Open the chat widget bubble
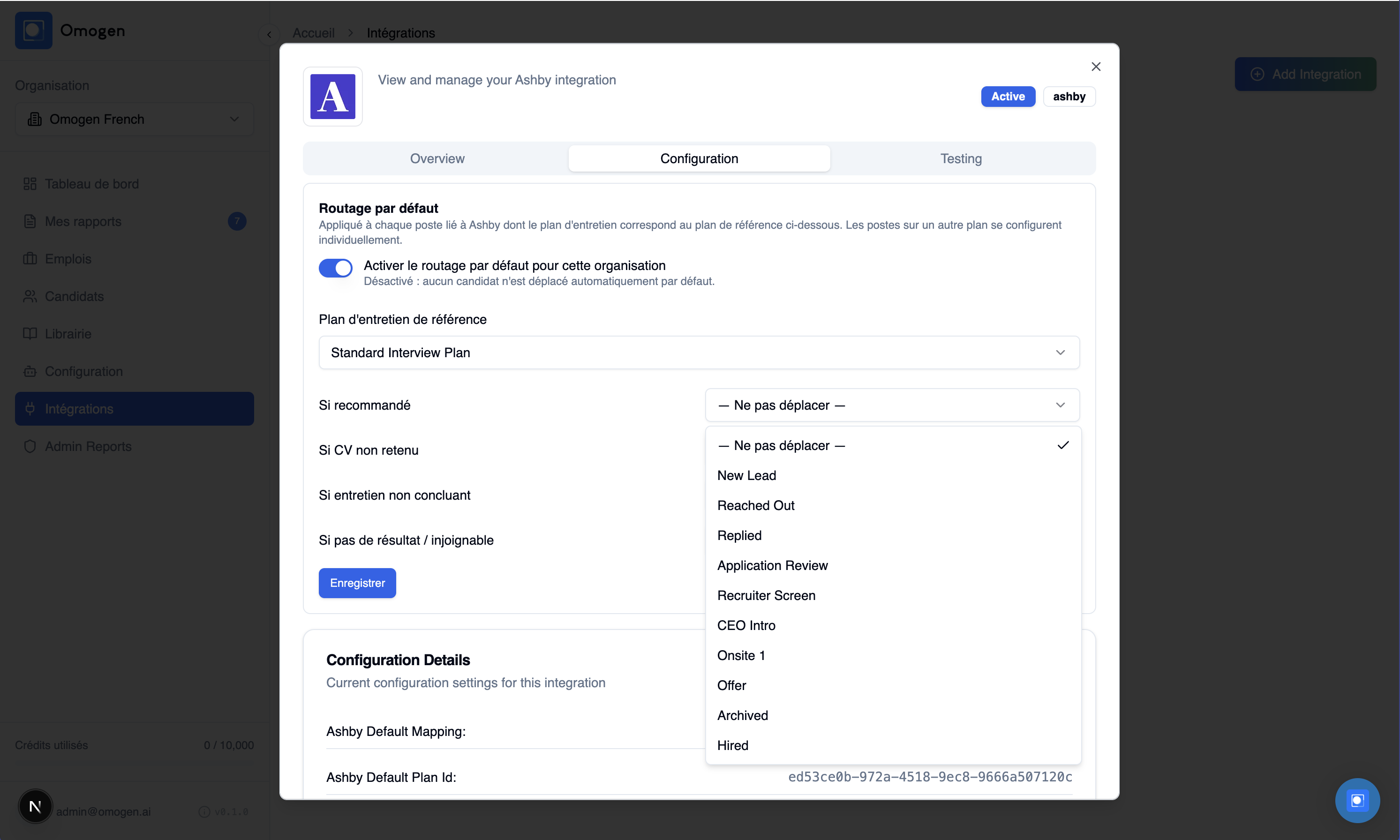The width and height of the screenshot is (1400, 840). pyautogui.click(x=1357, y=800)
